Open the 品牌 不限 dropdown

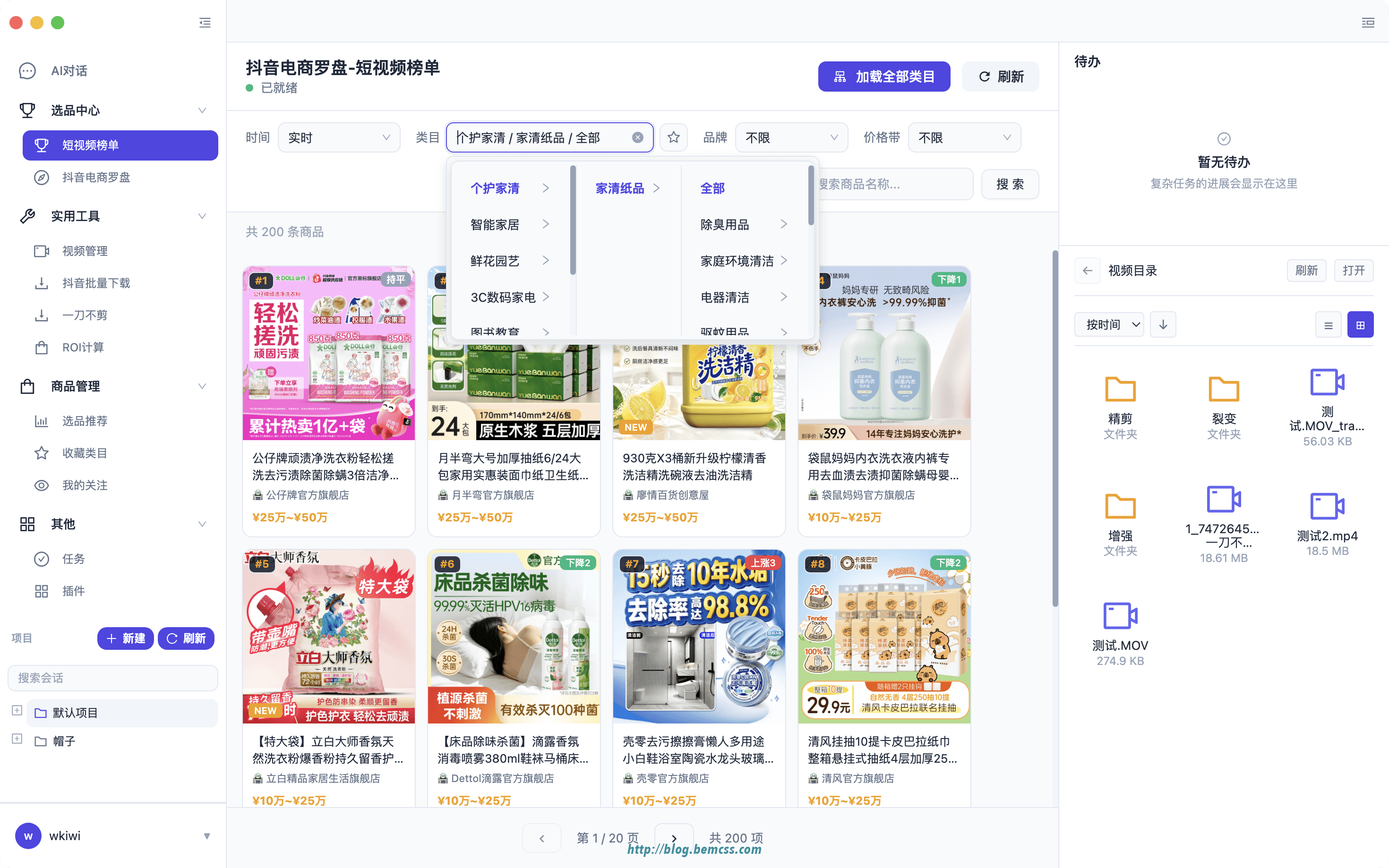[x=791, y=137]
